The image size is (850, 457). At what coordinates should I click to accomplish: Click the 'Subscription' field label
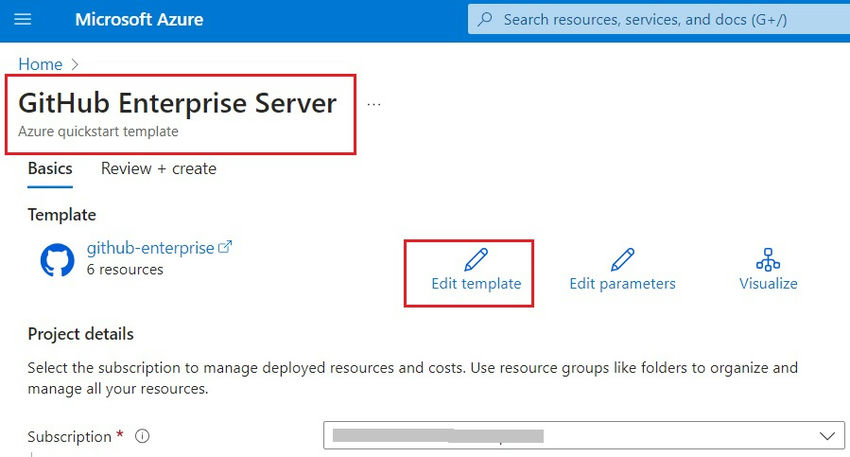pyautogui.click(x=69, y=436)
